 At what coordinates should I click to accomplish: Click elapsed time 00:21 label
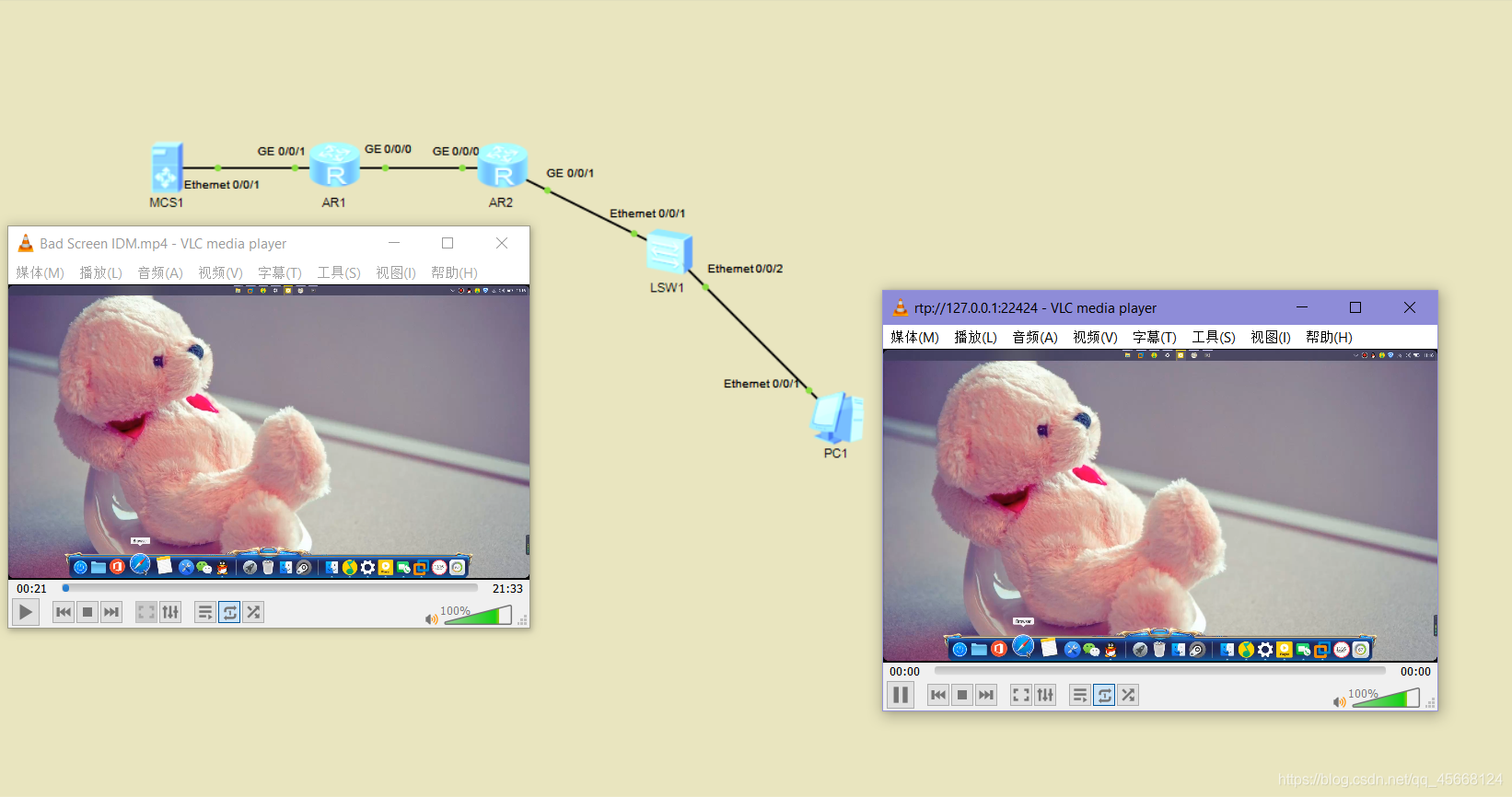(31, 589)
